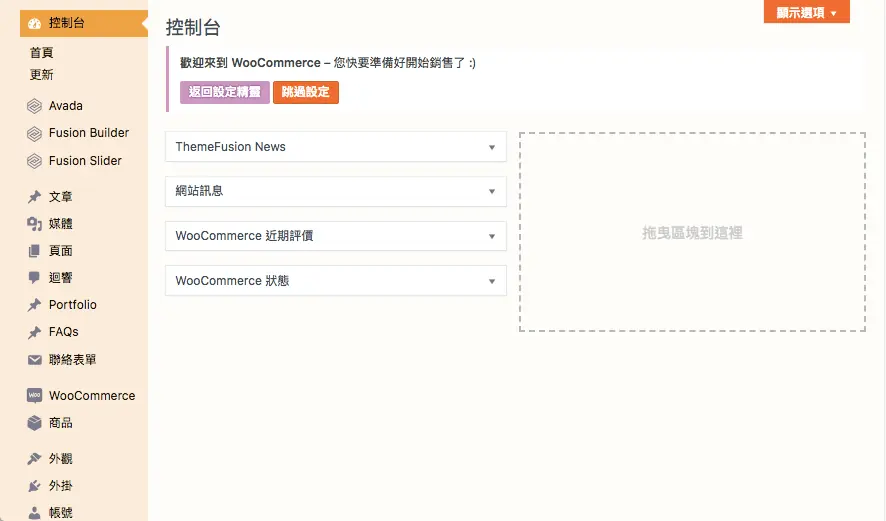Go to 媒體 in the sidebar
The image size is (886, 521).
[x=60, y=224]
